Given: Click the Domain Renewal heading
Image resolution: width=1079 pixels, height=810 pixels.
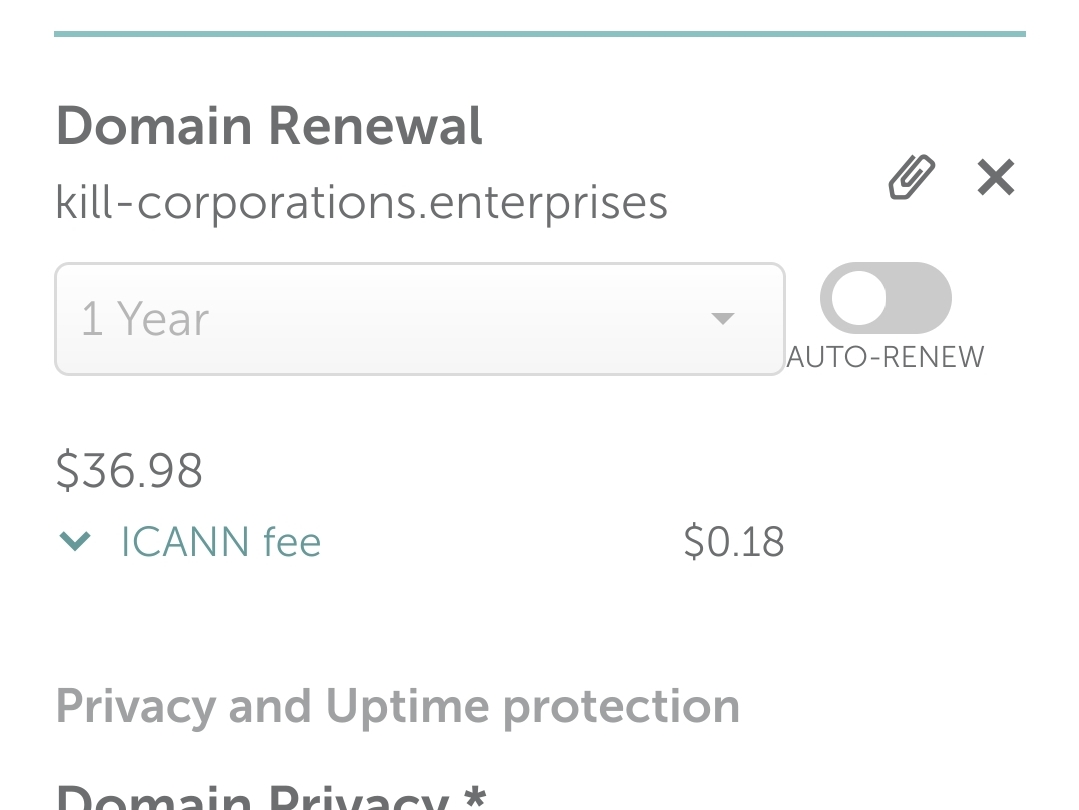Looking at the screenshot, I should tap(269, 127).
